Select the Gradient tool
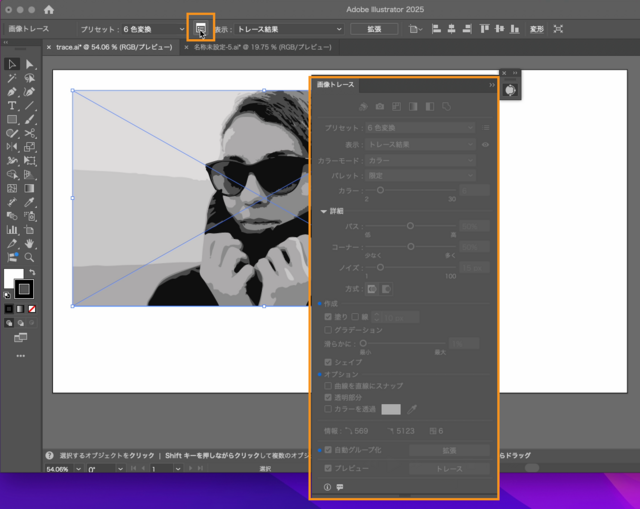 pyautogui.click(x=29, y=188)
